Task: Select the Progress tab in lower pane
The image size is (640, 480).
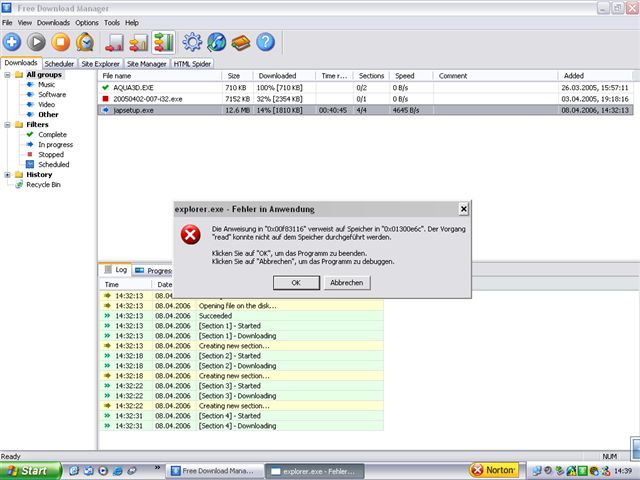Action: (x=153, y=271)
